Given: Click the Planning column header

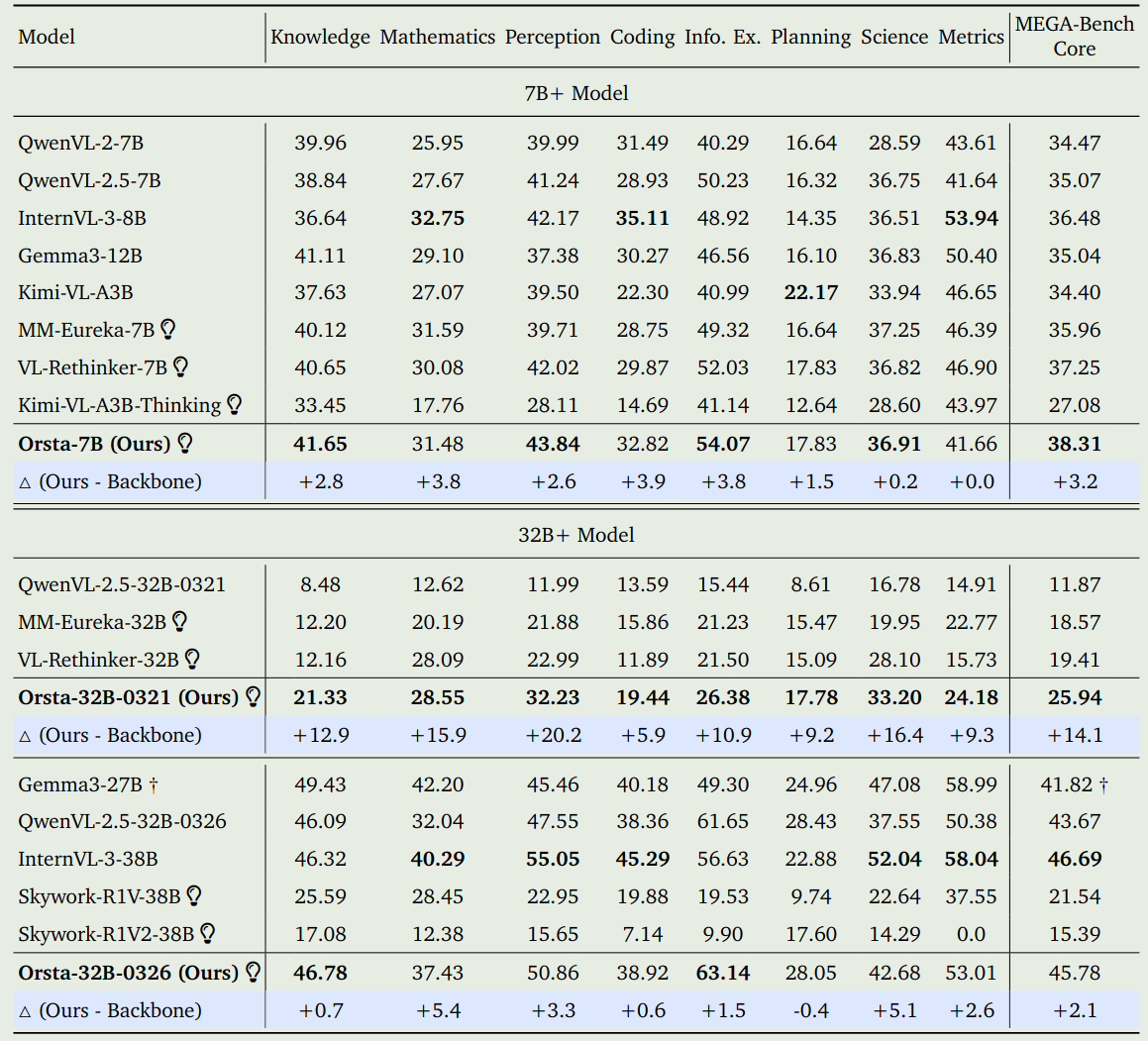Looking at the screenshot, I should pos(811,38).
